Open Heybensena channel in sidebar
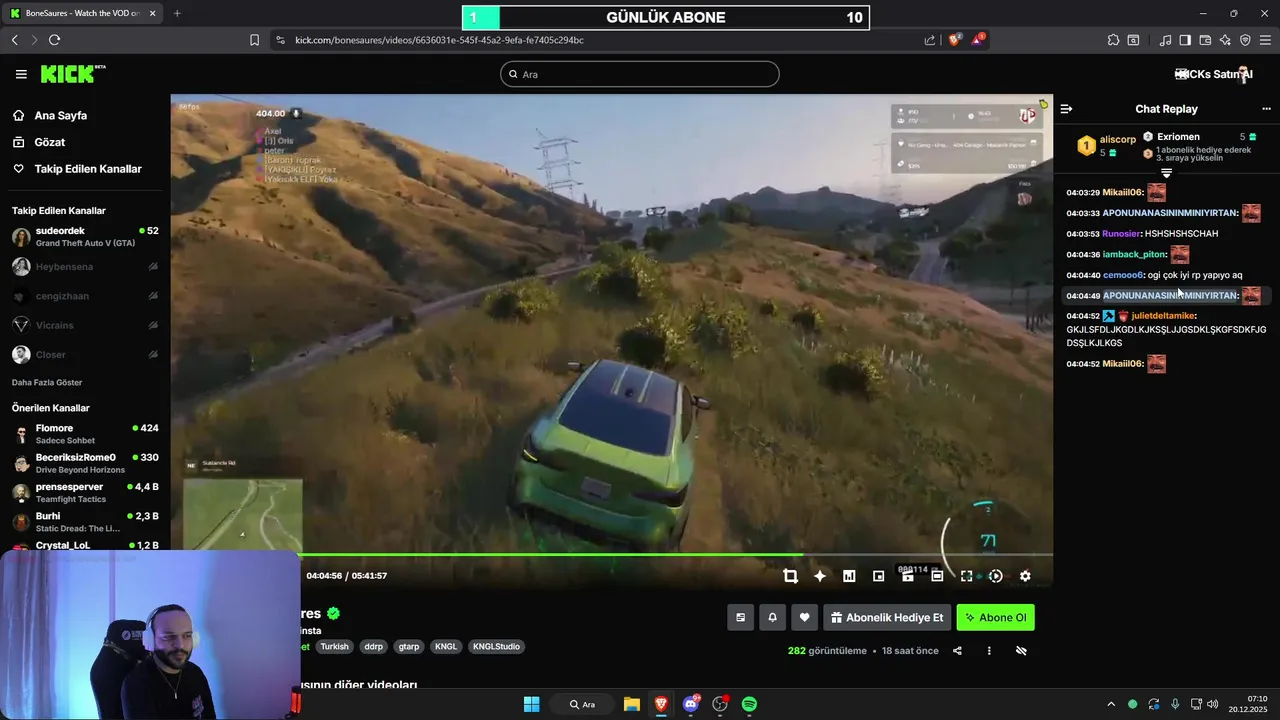 tap(84, 267)
